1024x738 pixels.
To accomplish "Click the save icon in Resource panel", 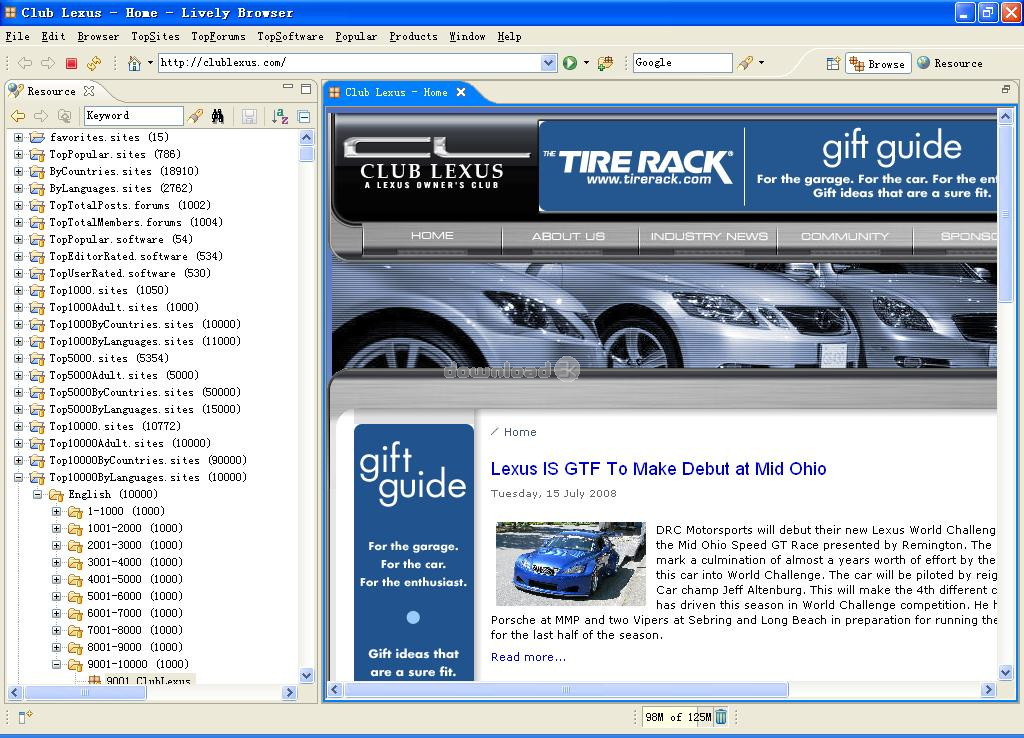I will (x=249, y=116).
